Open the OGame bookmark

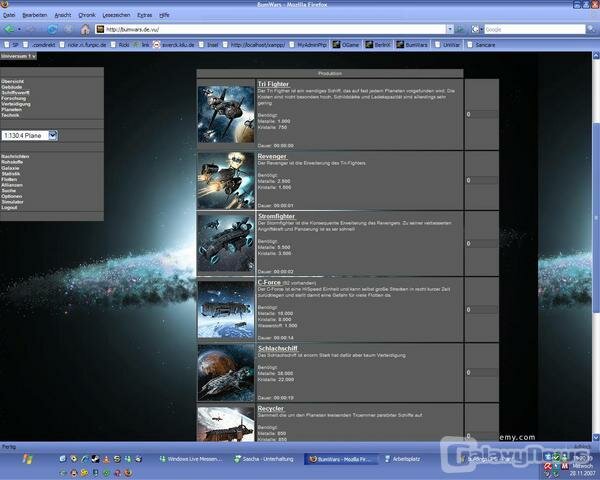[346, 45]
